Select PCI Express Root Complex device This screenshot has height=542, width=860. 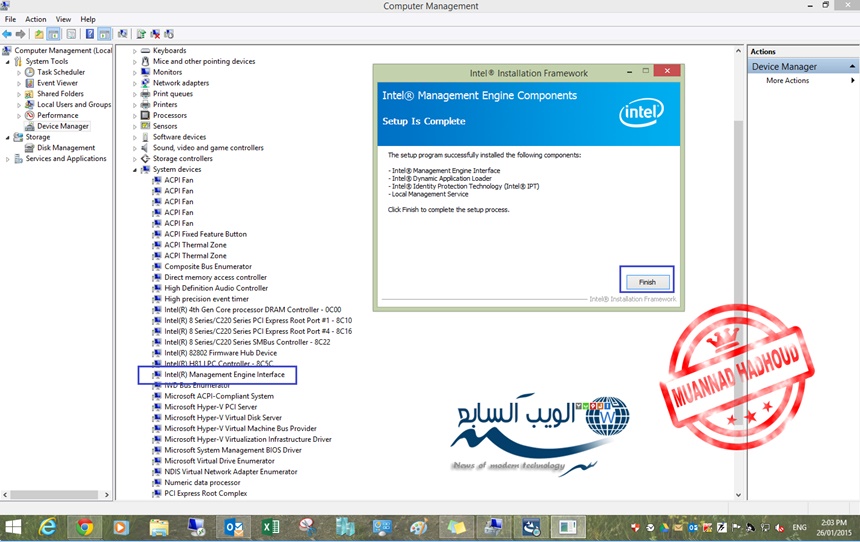click(x=206, y=493)
